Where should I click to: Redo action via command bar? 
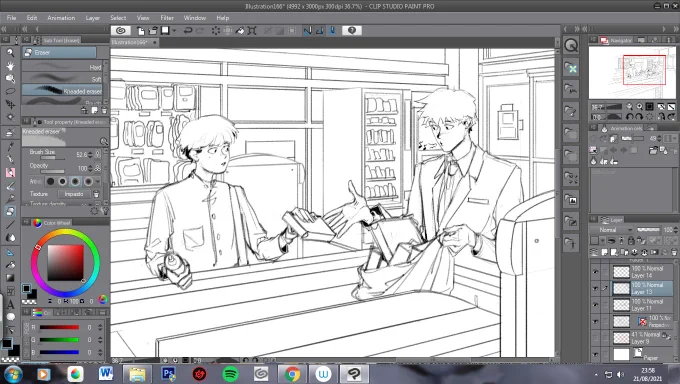(x=200, y=30)
